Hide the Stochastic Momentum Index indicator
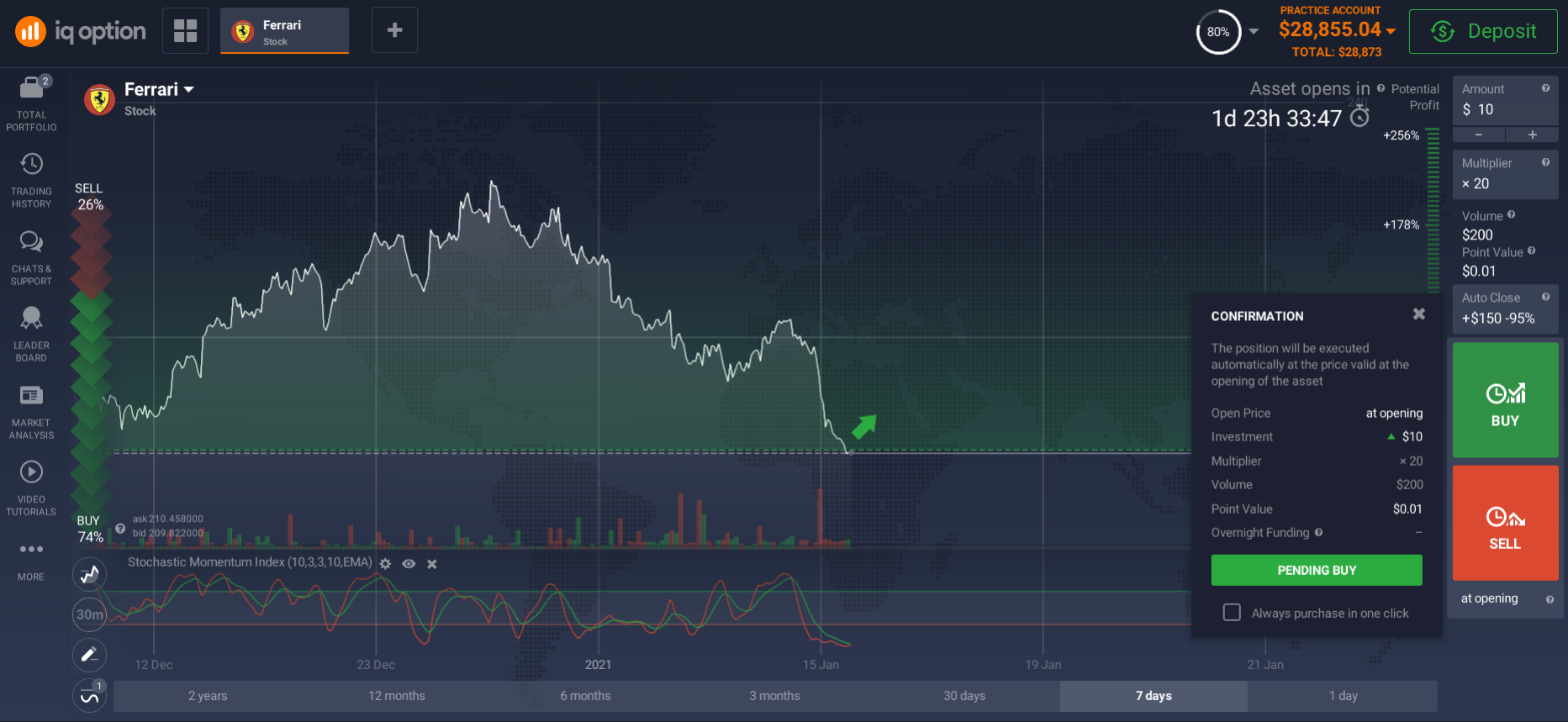Image resolution: width=1568 pixels, height=722 pixels. click(x=409, y=564)
